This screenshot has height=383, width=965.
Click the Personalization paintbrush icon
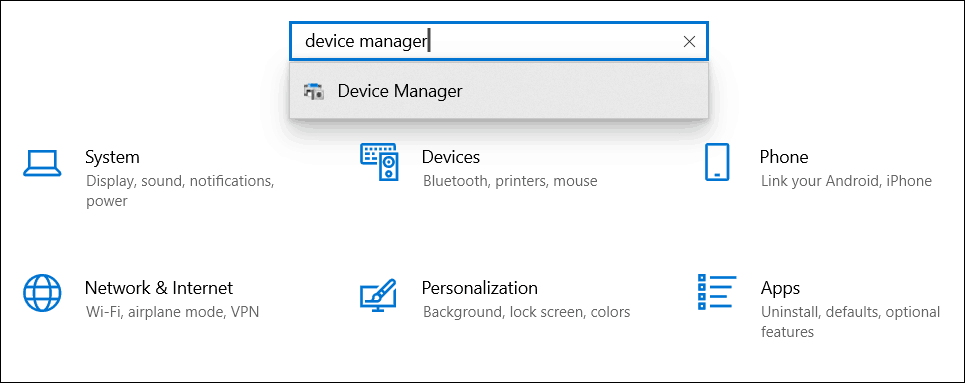(x=378, y=295)
